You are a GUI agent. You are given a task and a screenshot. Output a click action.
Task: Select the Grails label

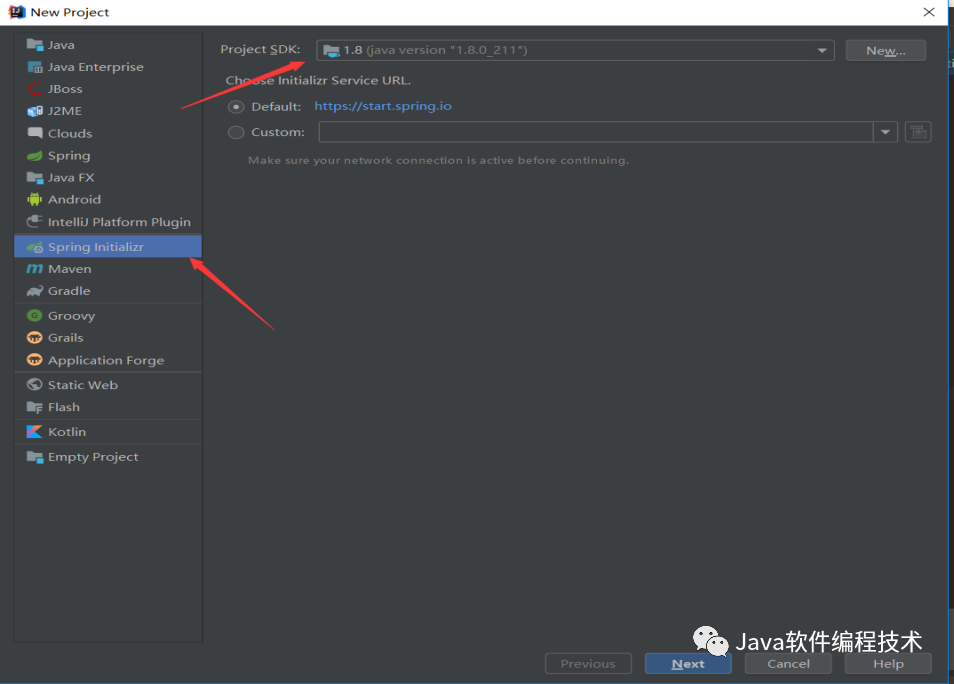coord(66,338)
